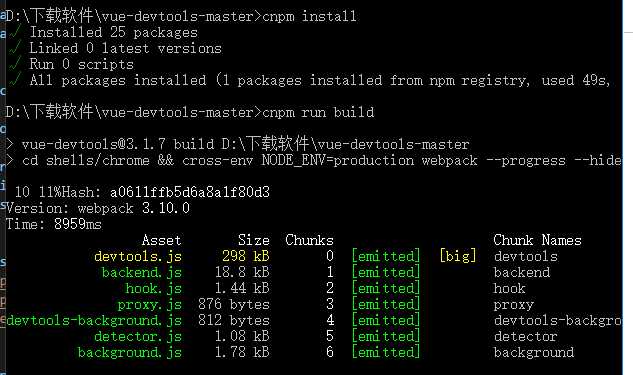Viewport: 633px width, 375px height.
Task: Click the Time: 8959ms line
Action: (x=53, y=224)
